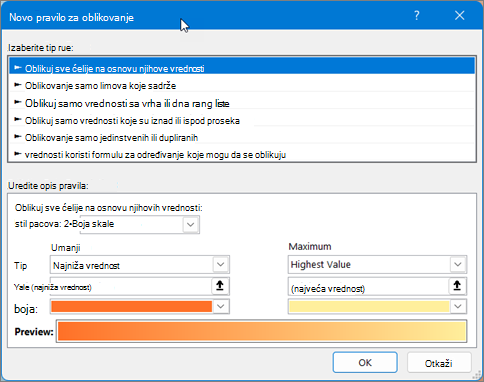
Task: Click the help question mark icon
Action: [417, 16]
